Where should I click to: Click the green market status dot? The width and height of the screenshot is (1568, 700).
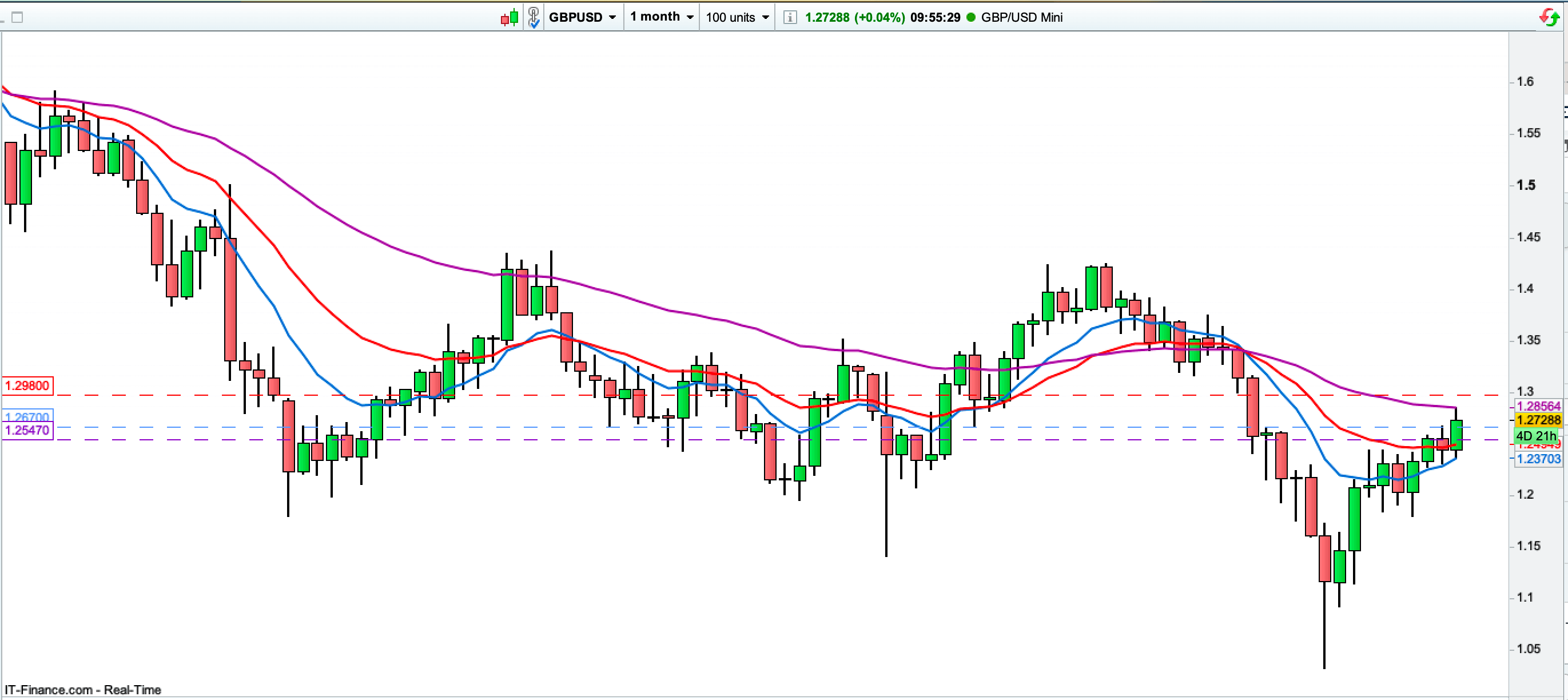point(971,17)
